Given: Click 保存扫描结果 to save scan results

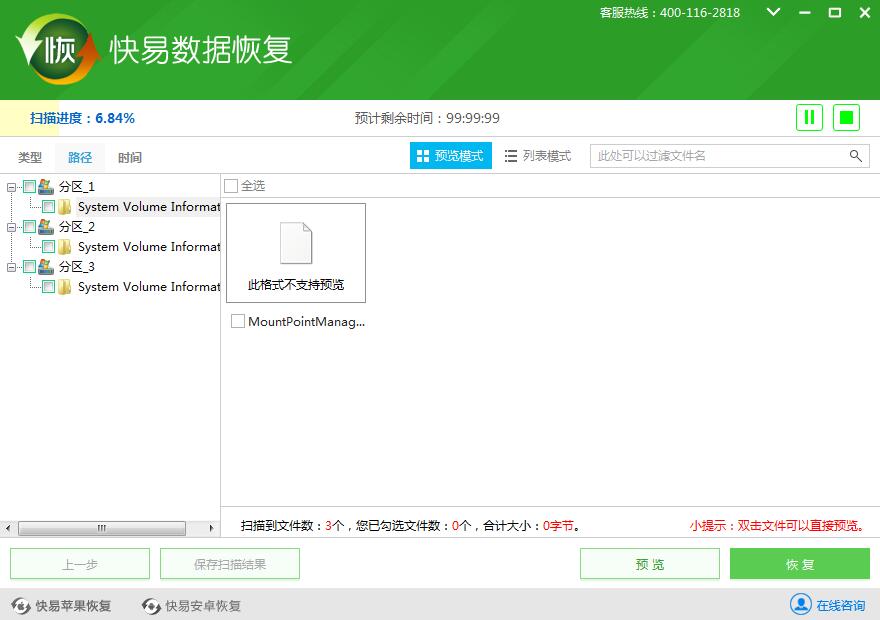Looking at the screenshot, I should [228, 563].
